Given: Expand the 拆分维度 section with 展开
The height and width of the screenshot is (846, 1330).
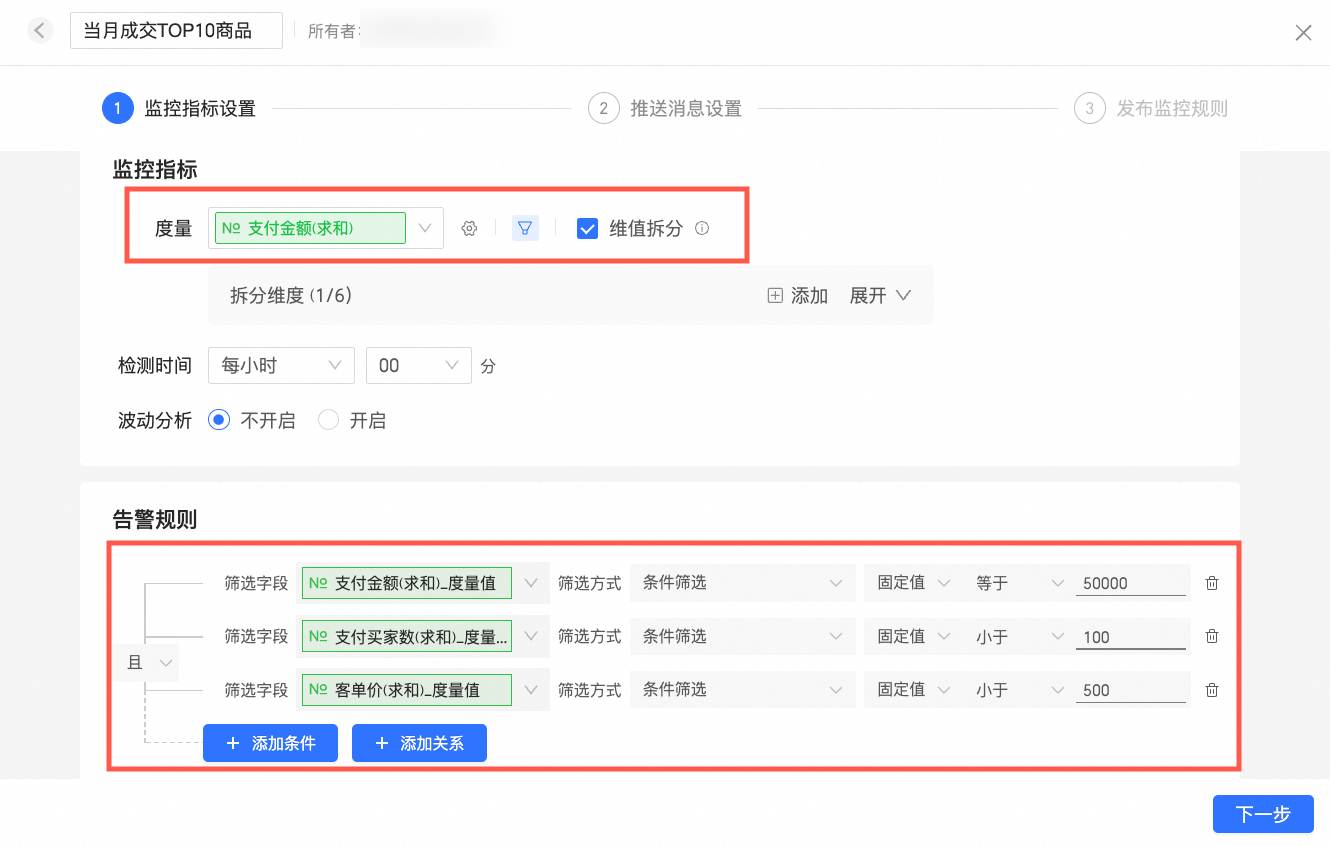Looking at the screenshot, I should (x=880, y=295).
